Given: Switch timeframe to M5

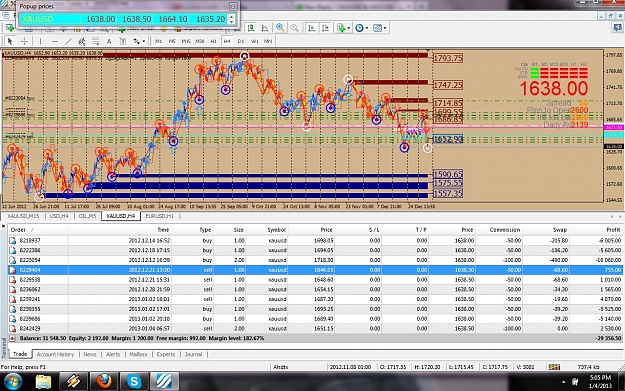Looking at the screenshot, I should click(172, 41).
